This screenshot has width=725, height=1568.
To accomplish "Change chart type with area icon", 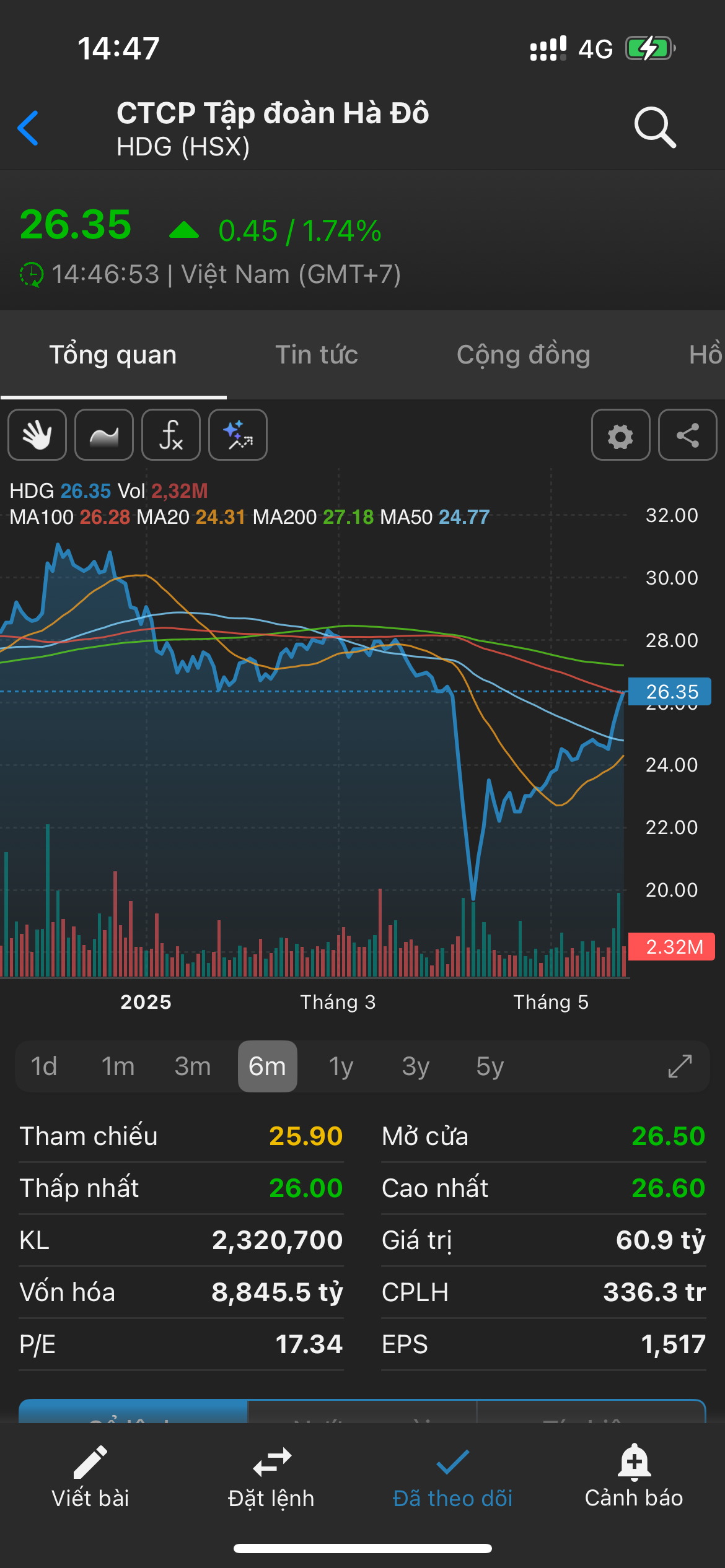I will 104,435.
